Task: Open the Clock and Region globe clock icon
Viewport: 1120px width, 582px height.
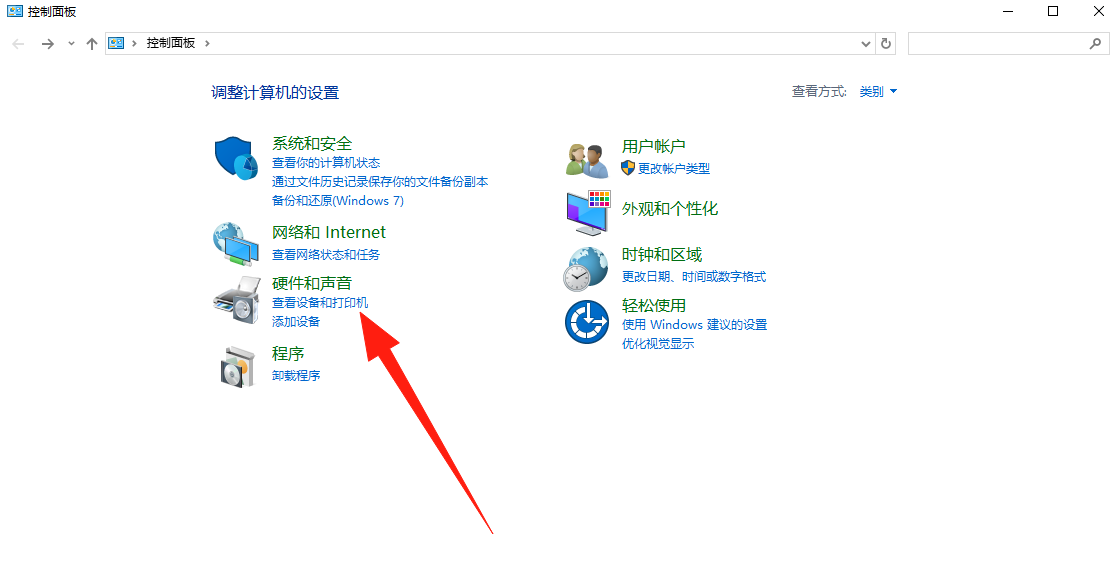Action: click(x=586, y=269)
